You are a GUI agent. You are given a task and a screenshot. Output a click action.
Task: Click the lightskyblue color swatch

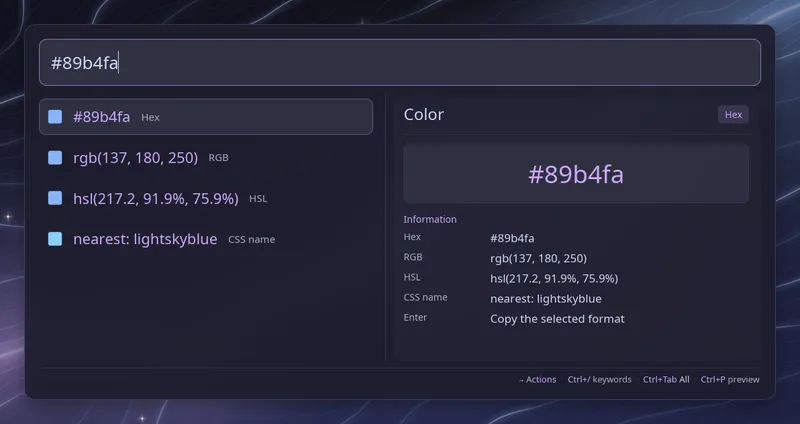(x=55, y=239)
